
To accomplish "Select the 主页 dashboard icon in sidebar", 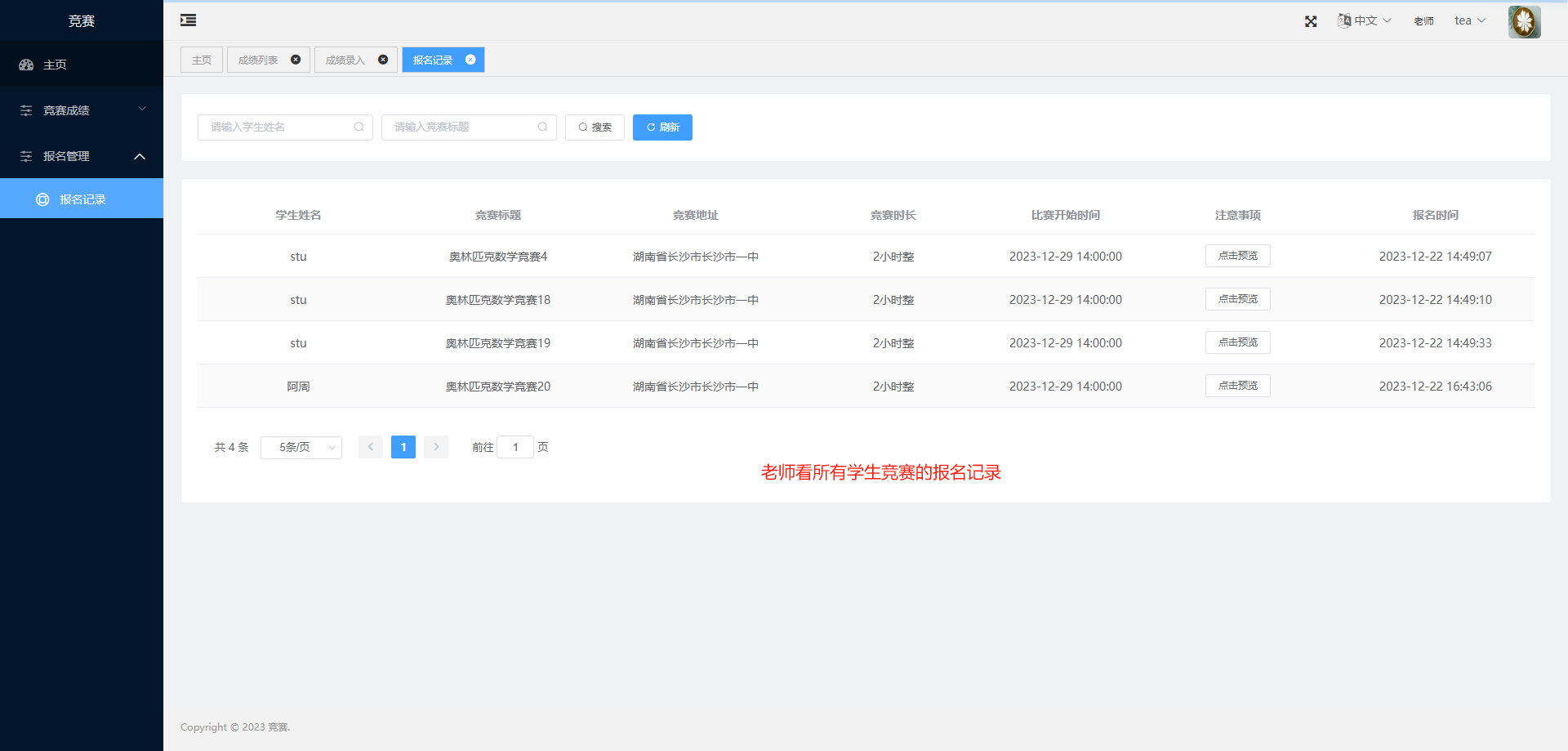I will click(26, 65).
